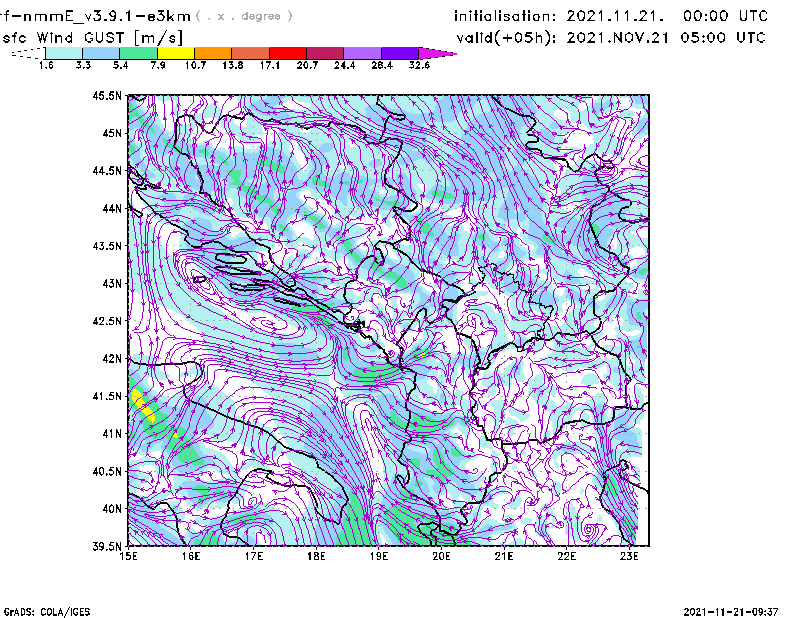800x618 pixels.
Task: Click the light cyan 1.6–3.3 legend swatch
Action: click(x=64, y=53)
